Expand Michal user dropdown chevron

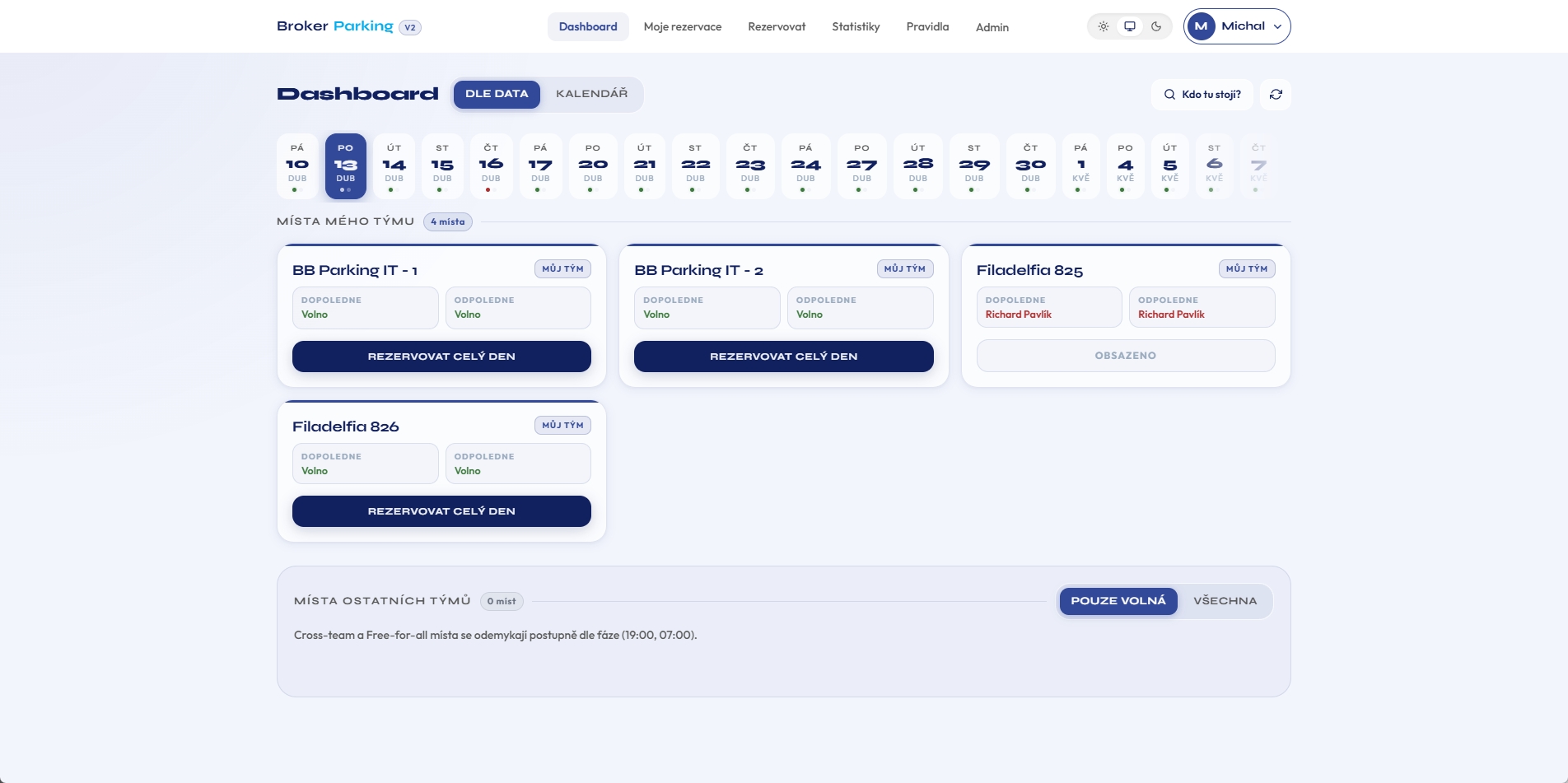tap(1277, 26)
